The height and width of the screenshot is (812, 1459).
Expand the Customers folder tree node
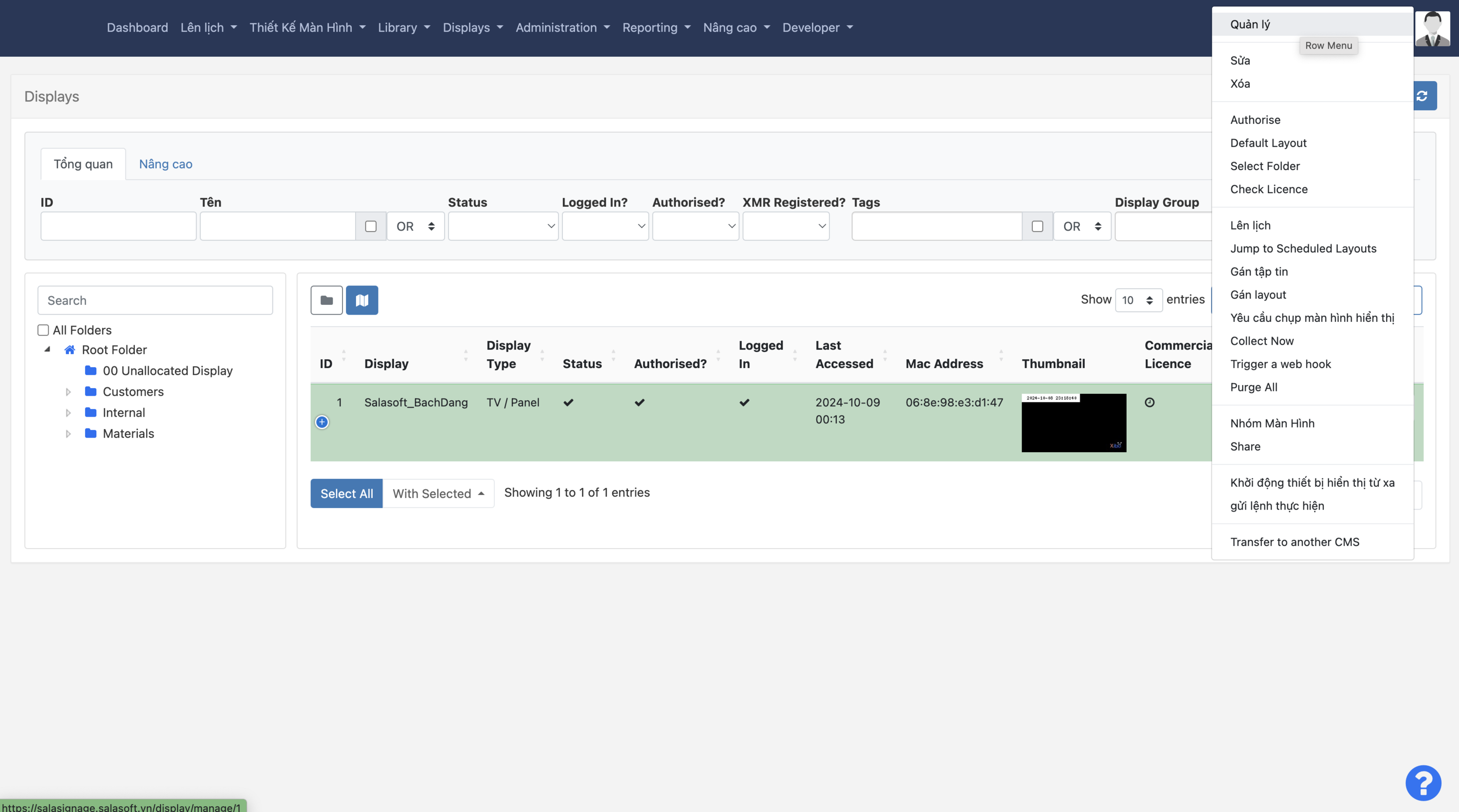(x=68, y=392)
